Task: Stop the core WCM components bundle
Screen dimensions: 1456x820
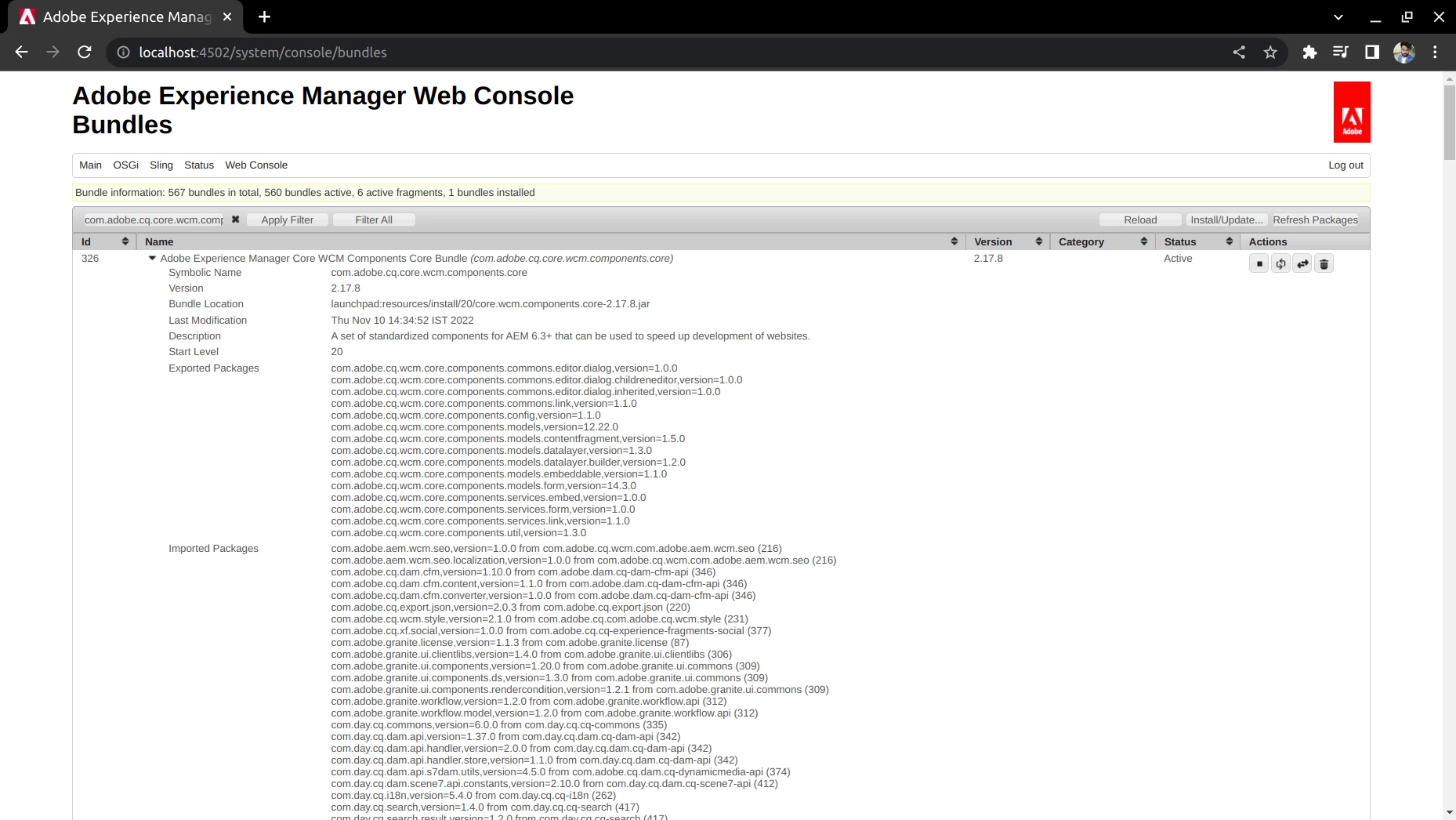Action: click(1259, 264)
